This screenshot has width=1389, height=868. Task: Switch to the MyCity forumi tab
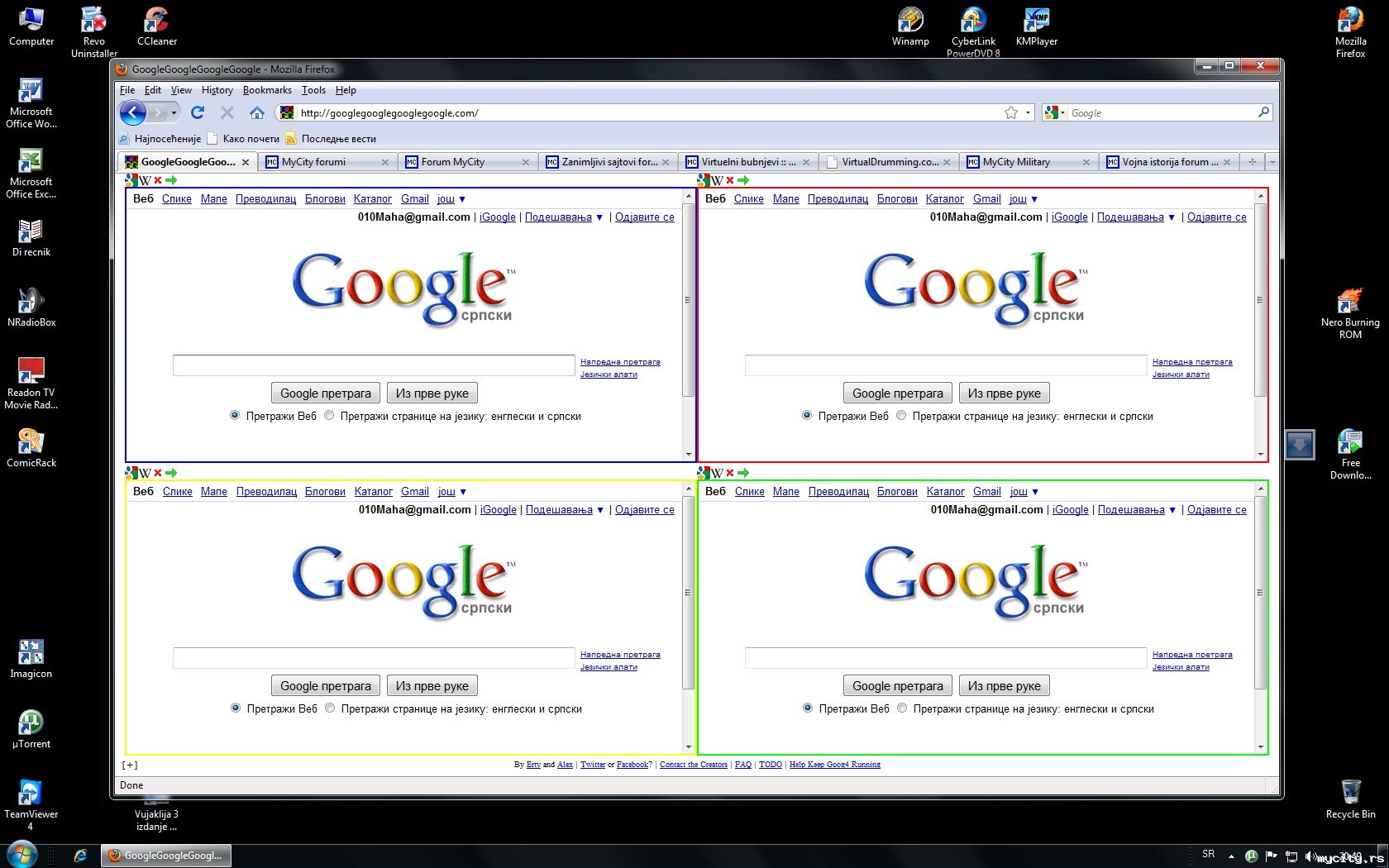point(327,162)
